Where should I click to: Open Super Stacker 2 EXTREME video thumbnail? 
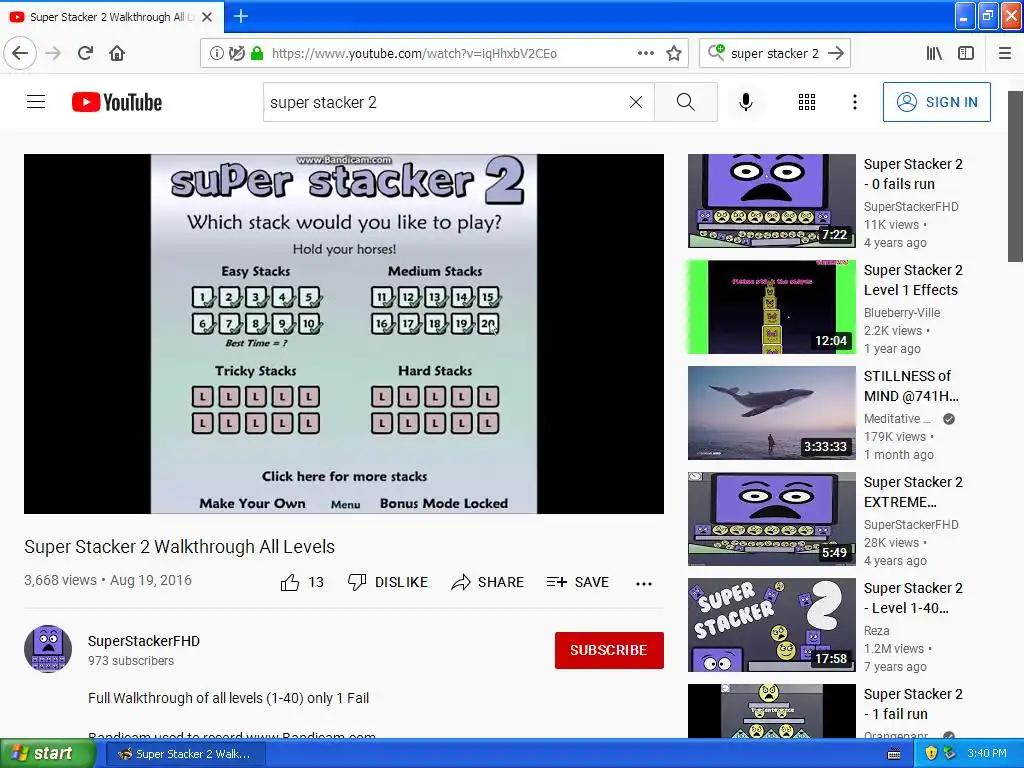tap(771, 519)
